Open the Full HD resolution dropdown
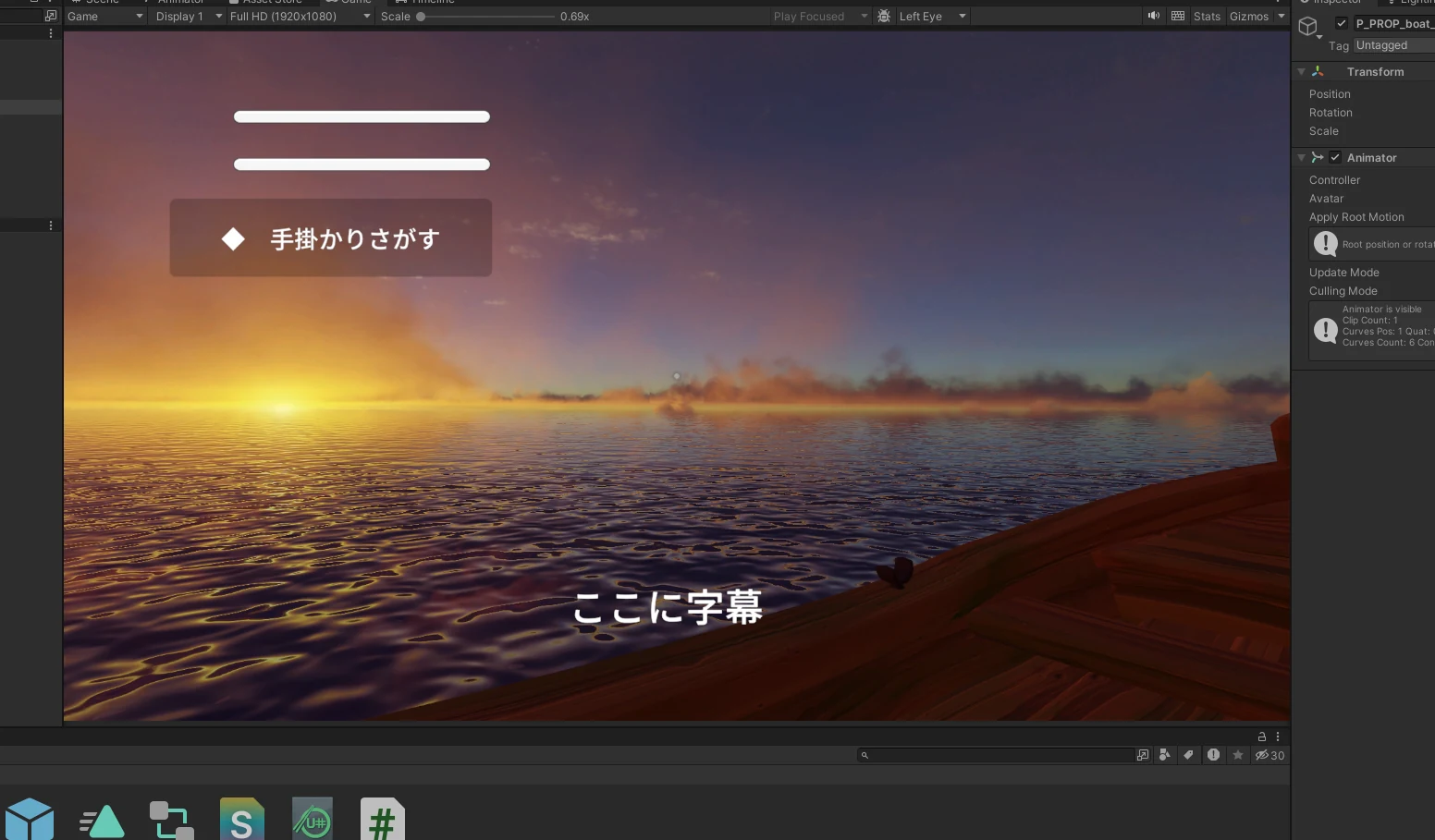The image size is (1435, 840). 300,16
